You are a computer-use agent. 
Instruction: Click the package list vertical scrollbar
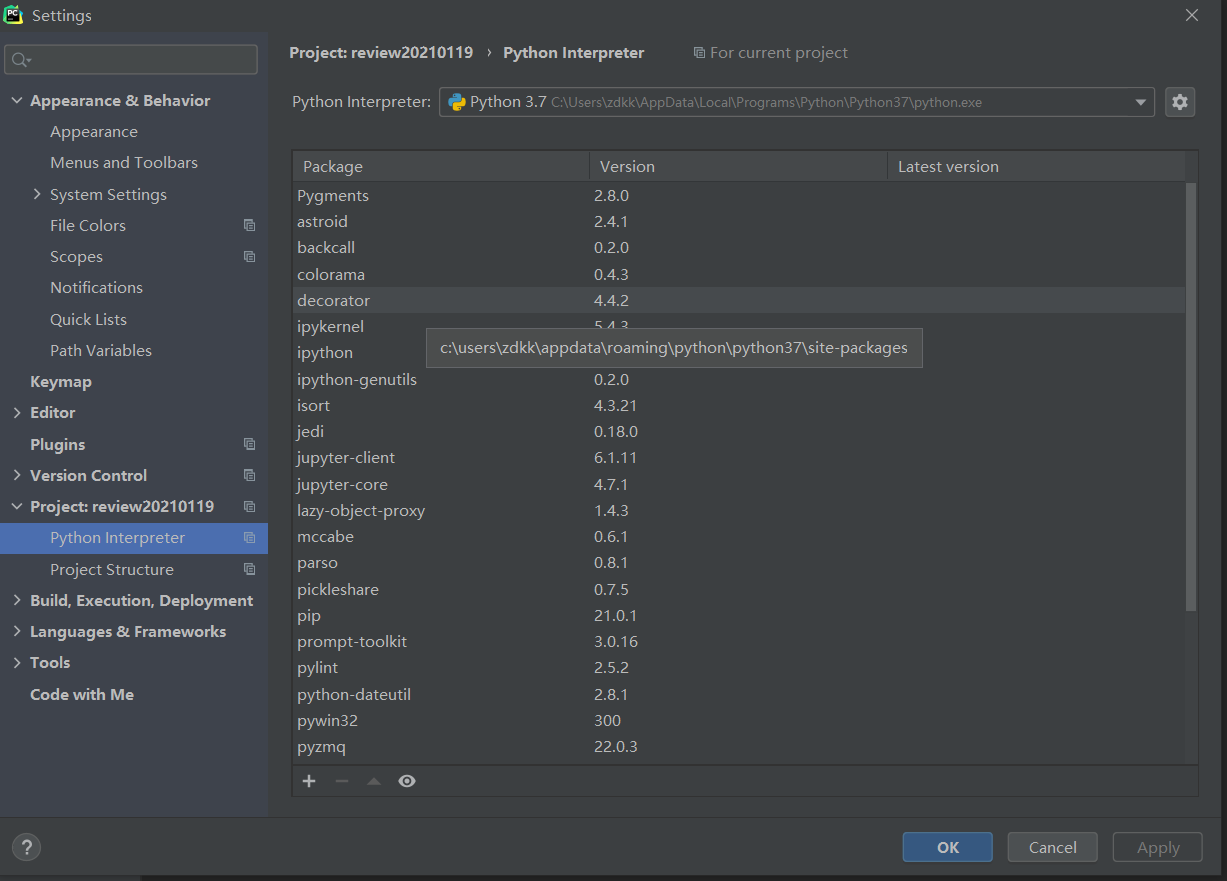tap(1190, 396)
